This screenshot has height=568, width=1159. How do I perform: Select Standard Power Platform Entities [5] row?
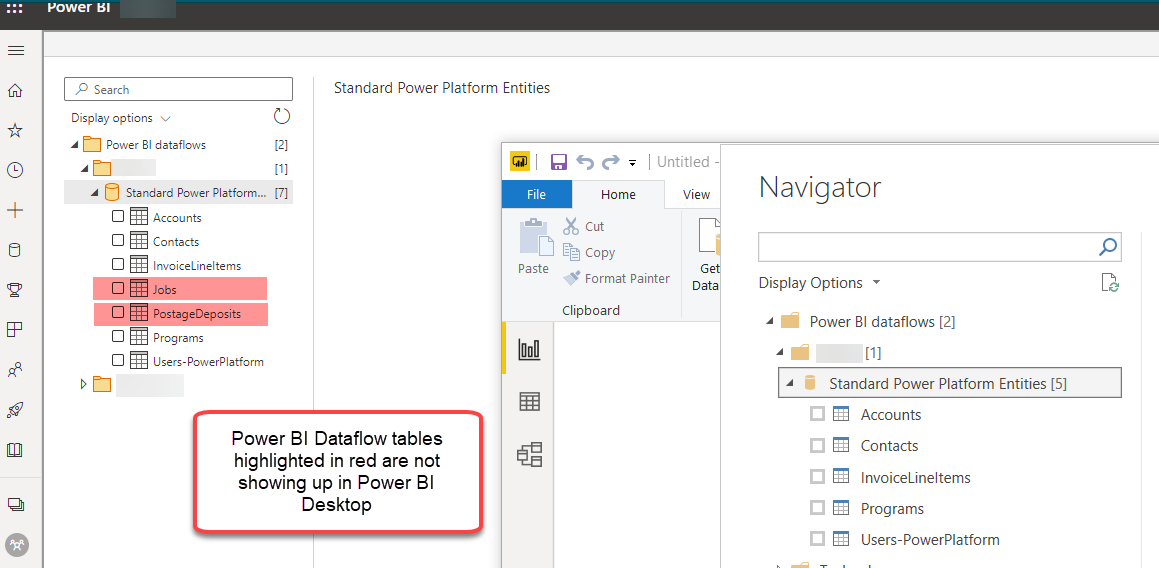(950, 383)
